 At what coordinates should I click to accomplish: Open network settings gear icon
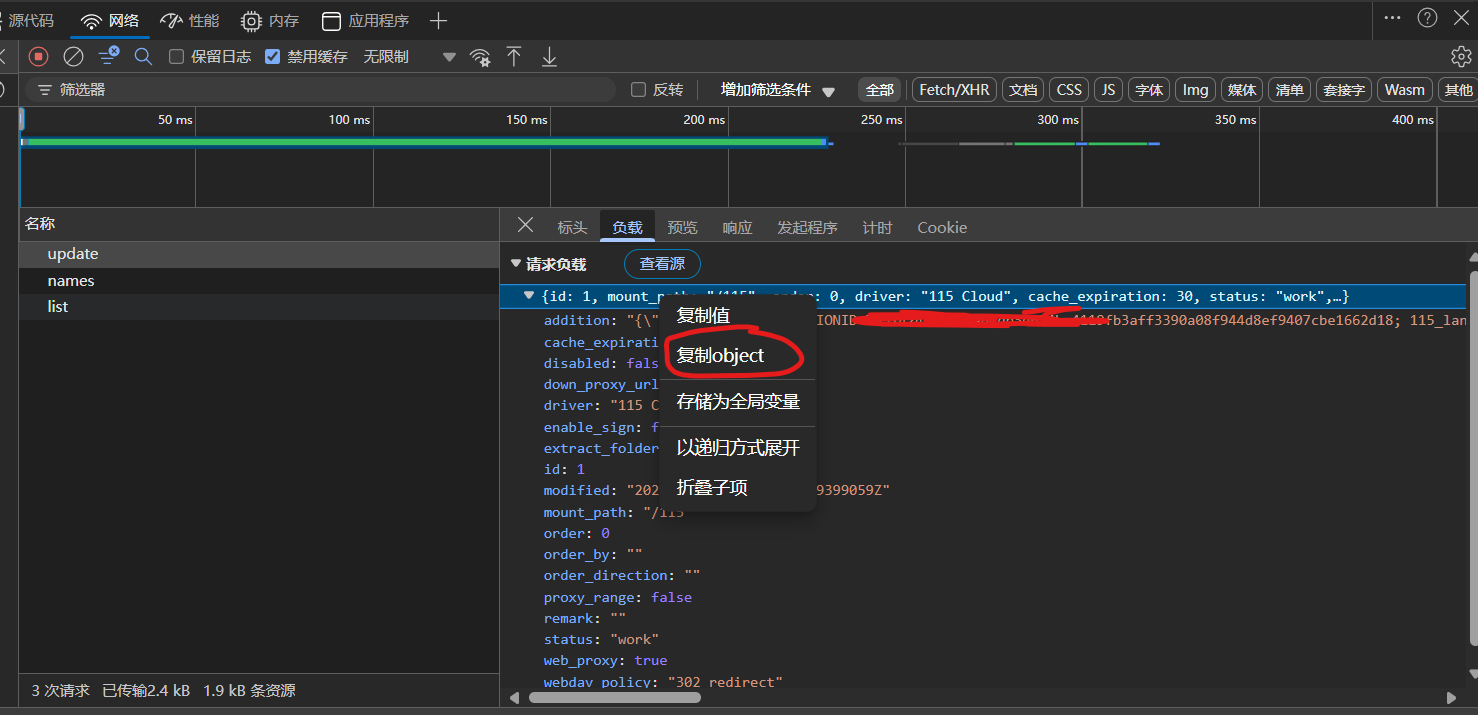(x=1460, y=57)
